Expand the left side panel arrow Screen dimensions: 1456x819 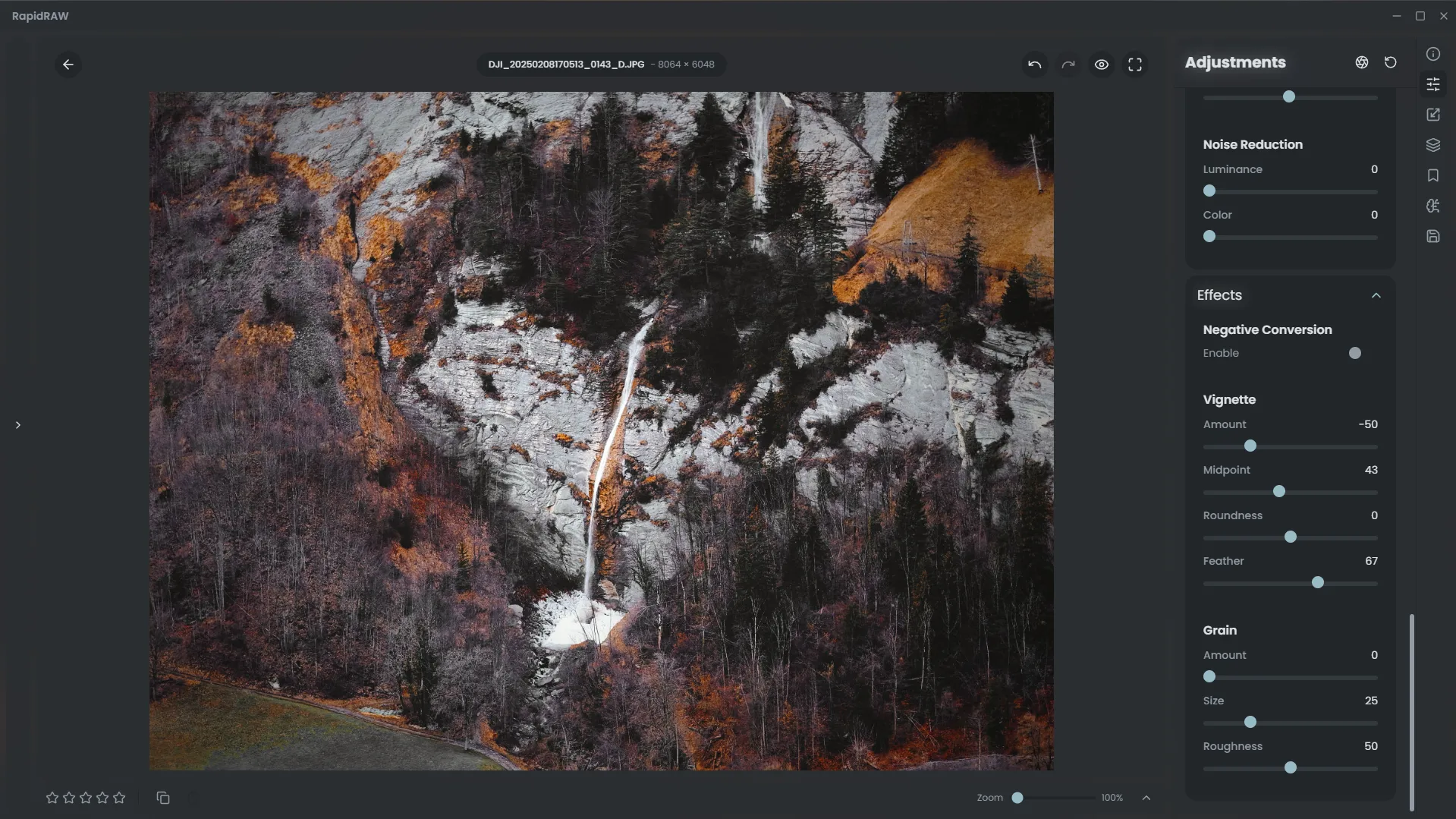(18, 425)
